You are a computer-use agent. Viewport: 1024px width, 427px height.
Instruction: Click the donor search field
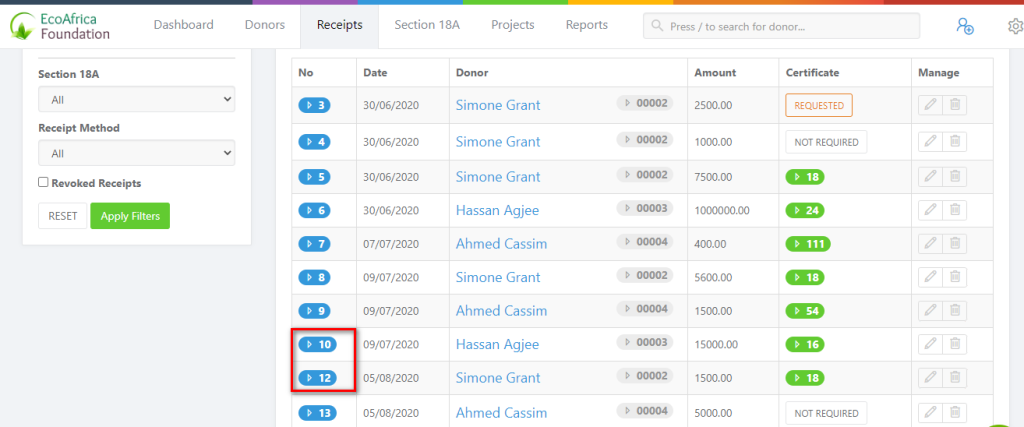point(782,26)
